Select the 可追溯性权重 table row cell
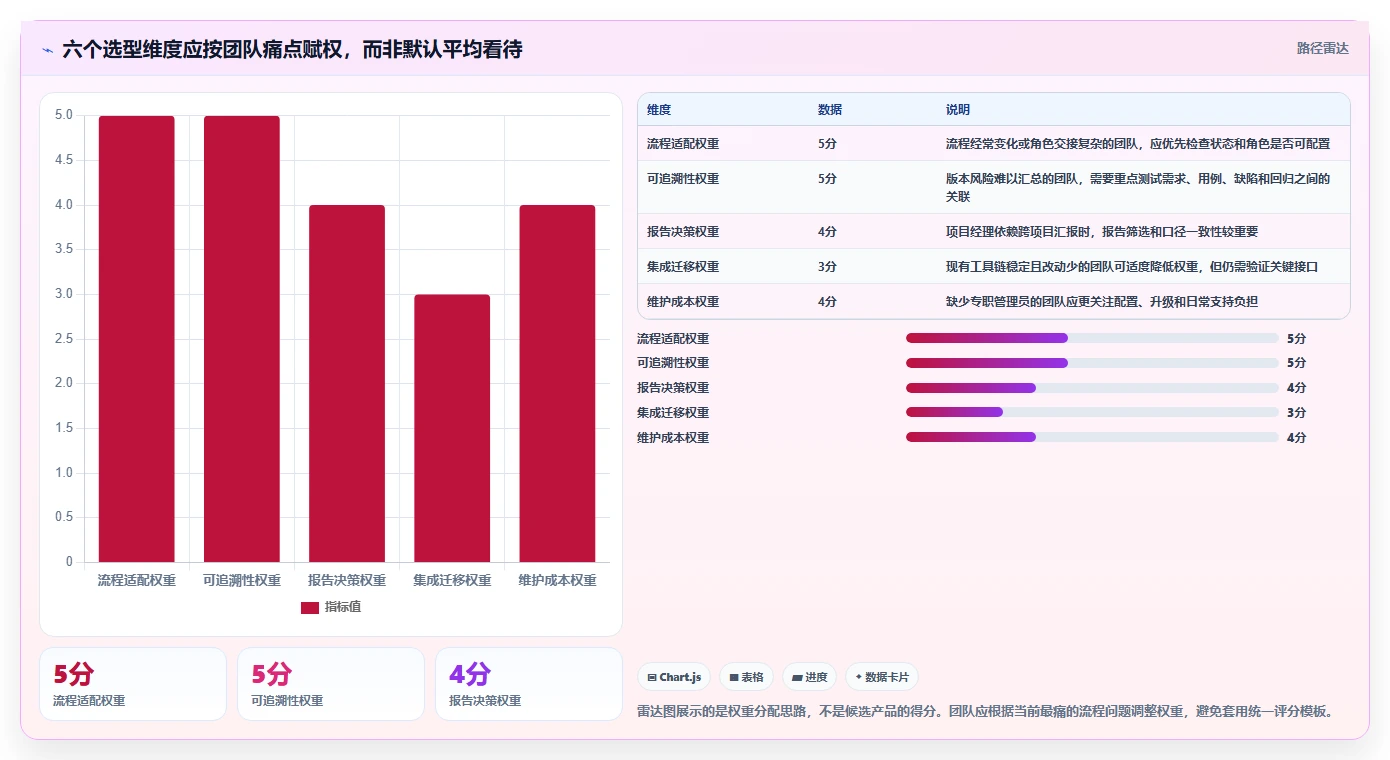This screenshot has width=1390, height=760. pyautogui.click(x=683, y=178)
